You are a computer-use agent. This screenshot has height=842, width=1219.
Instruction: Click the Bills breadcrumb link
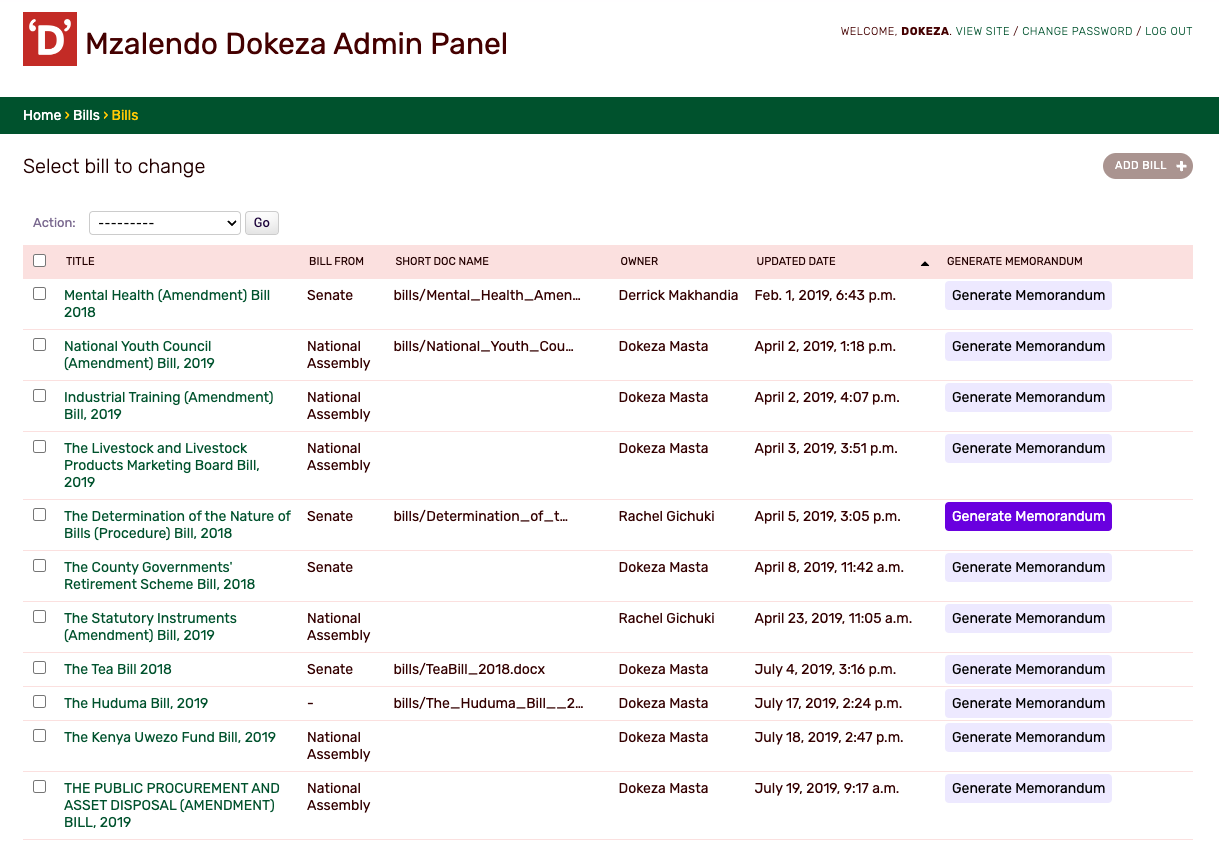86,115
